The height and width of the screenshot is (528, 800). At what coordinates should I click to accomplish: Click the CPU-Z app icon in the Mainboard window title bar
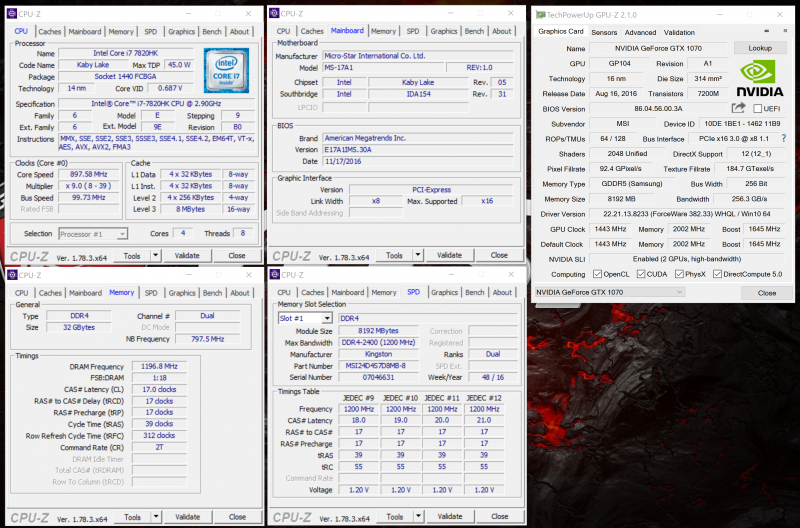[x=274, y=13]
